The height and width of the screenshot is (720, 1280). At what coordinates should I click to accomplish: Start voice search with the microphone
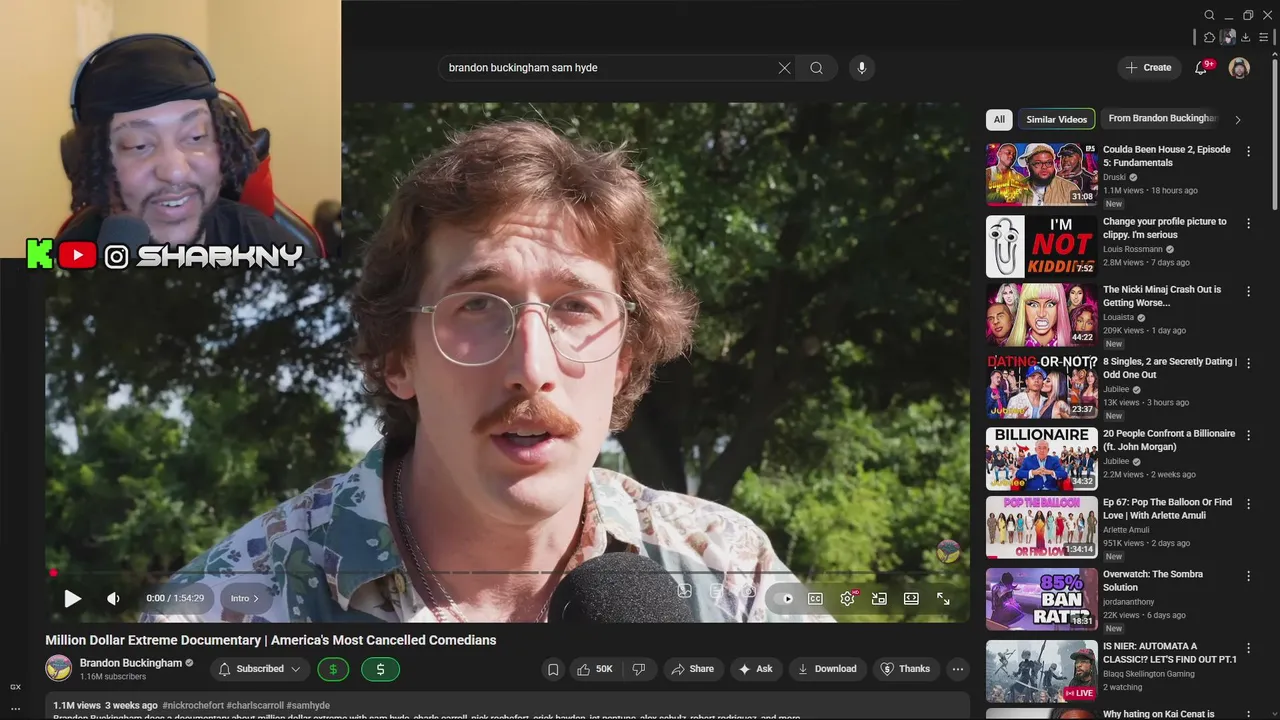[862, 68]
